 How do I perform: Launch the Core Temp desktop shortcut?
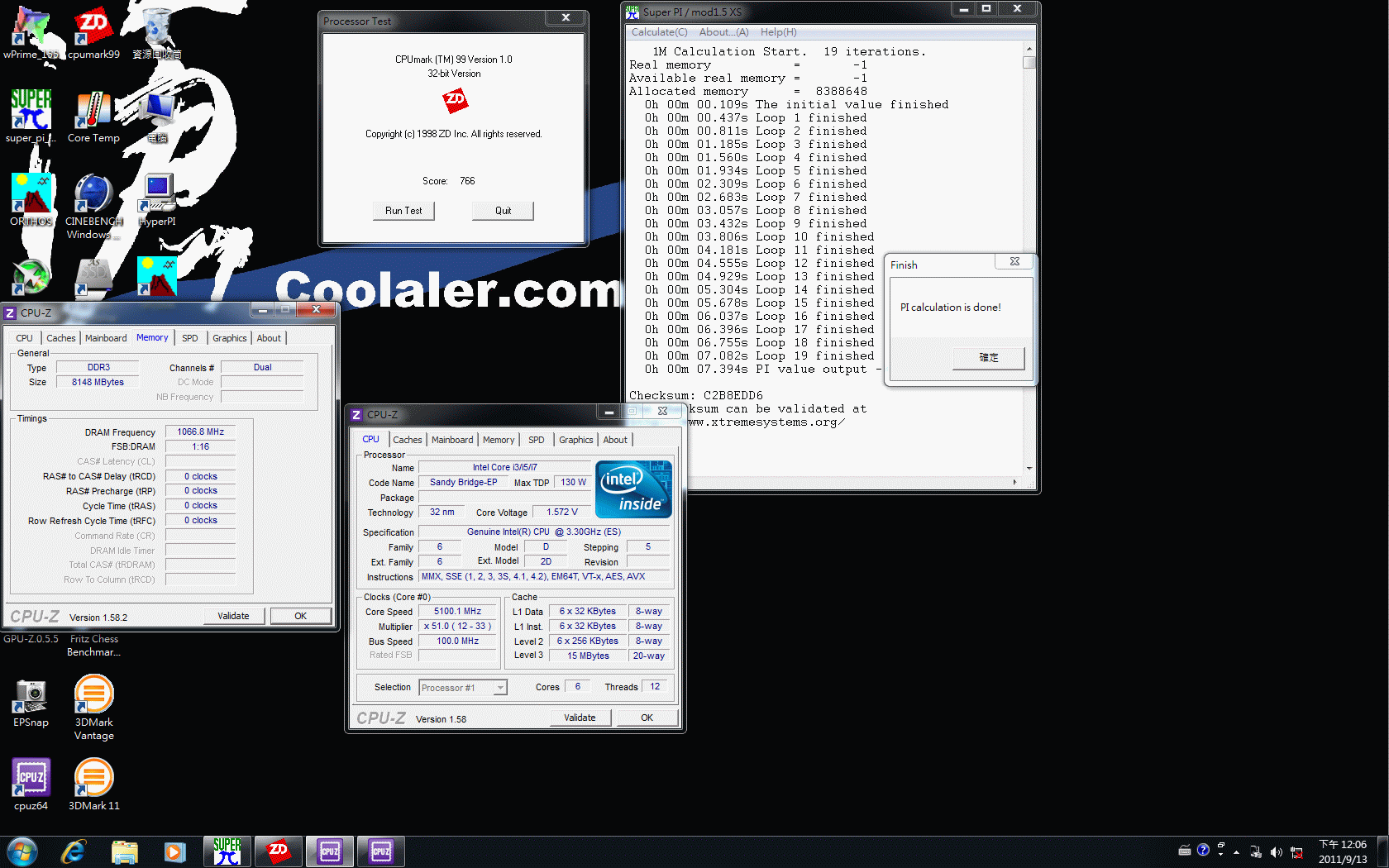(x=93, y=117)
